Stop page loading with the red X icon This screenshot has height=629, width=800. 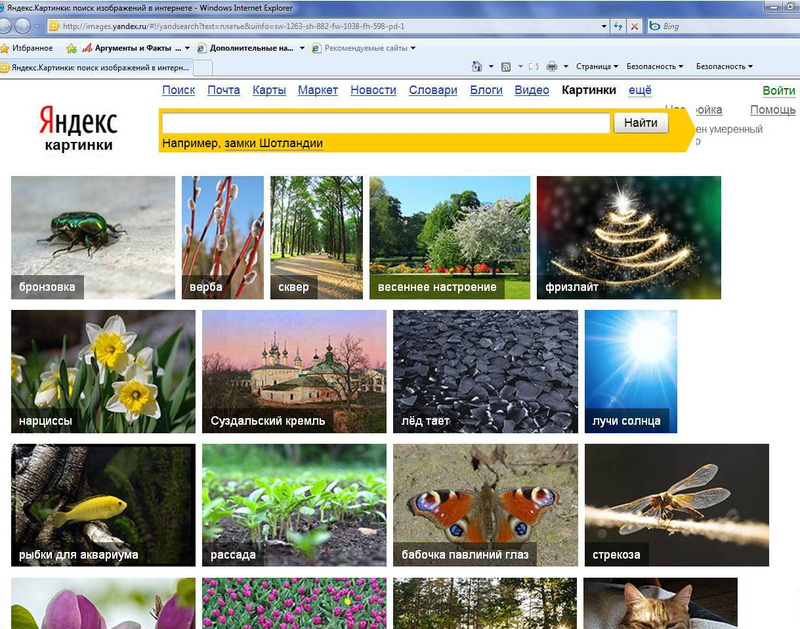[634, 26]
